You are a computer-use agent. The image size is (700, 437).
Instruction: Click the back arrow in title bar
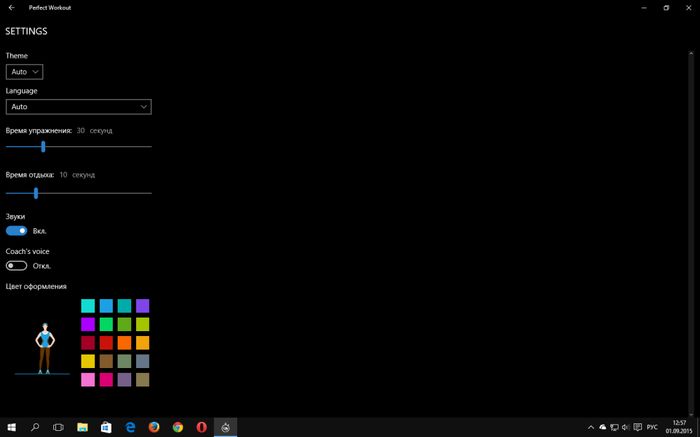pos(10,7)
